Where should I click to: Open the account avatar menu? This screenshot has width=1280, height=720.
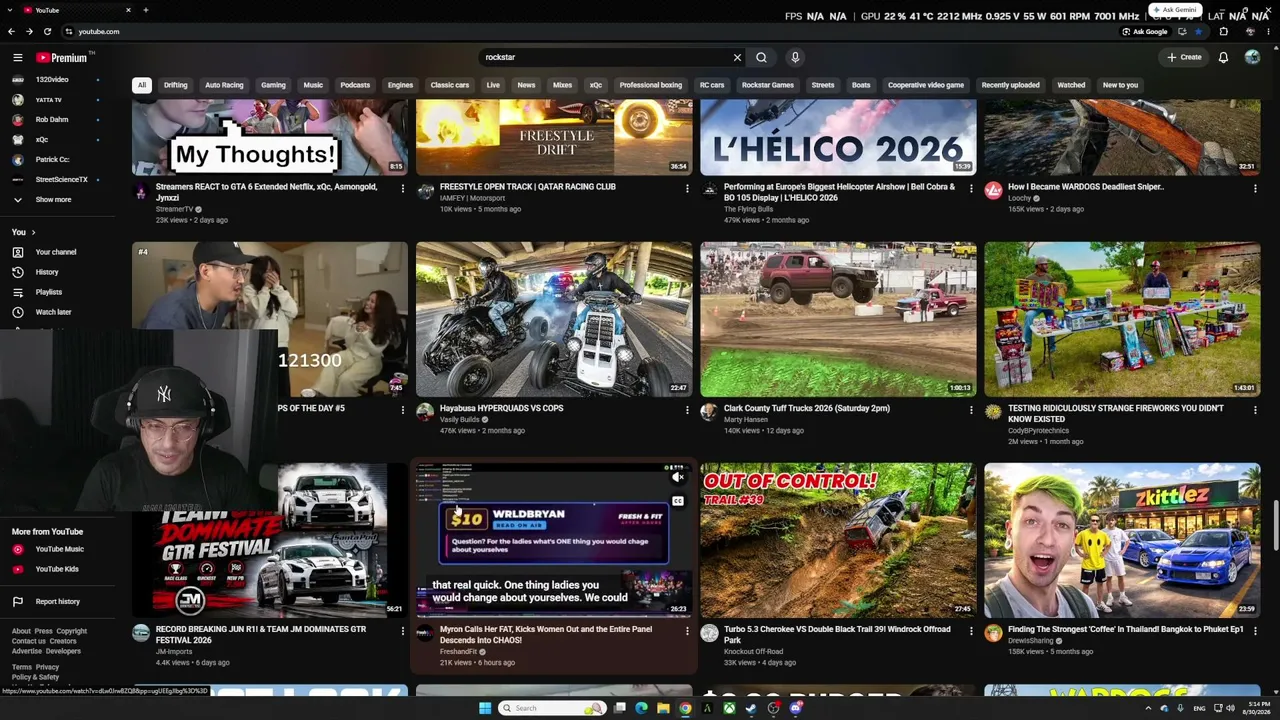coord(1252,58)
